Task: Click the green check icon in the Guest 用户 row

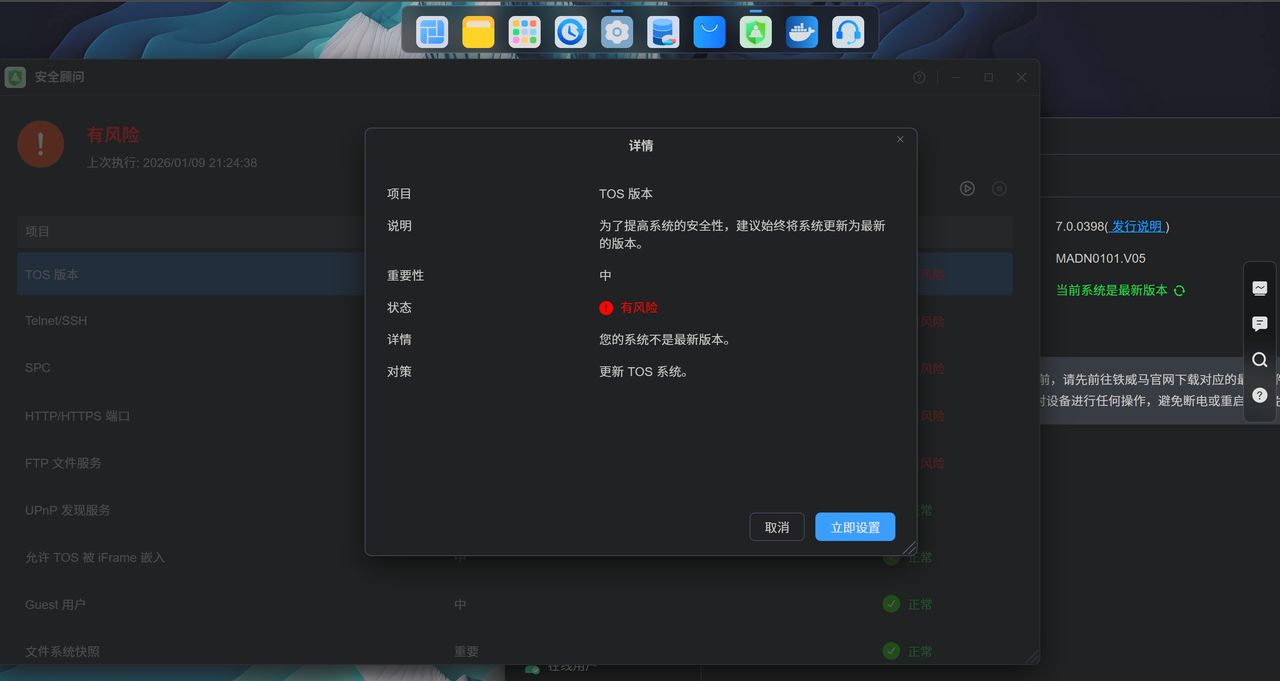Action: pos(891,604)
